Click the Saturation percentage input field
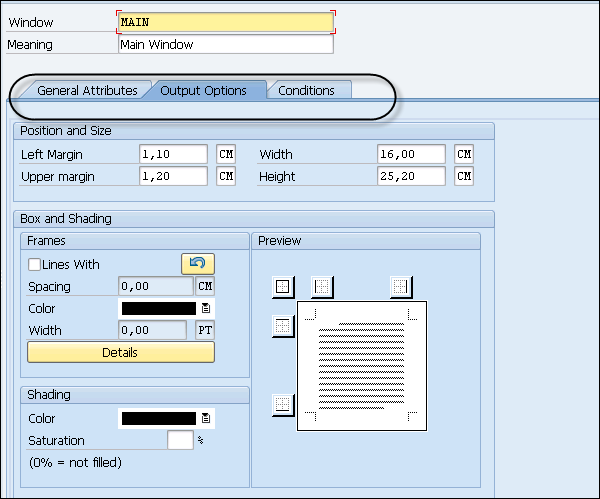This screenshot has width=600, height=499. pos(180,440)
